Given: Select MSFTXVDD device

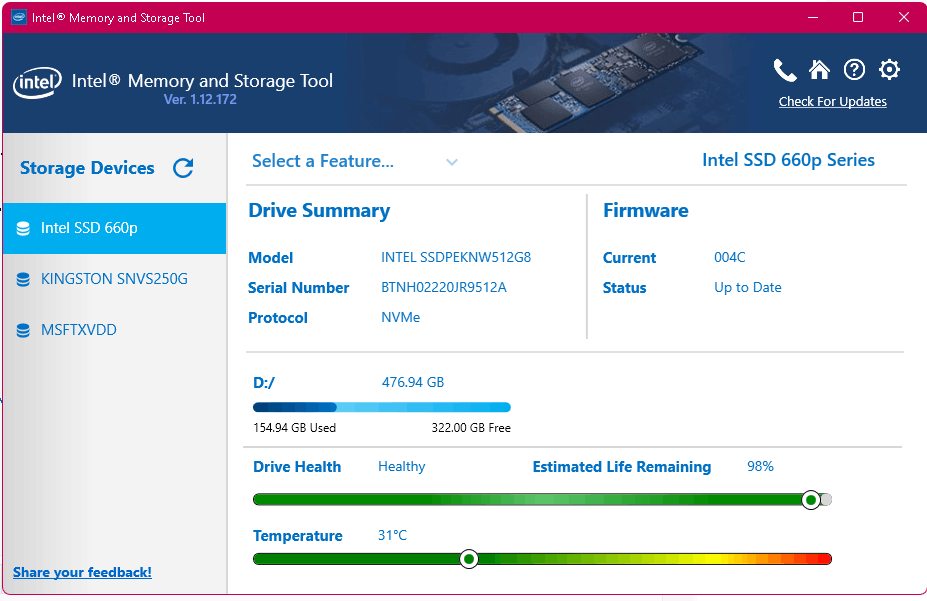Looking at the screenshot, I should tap(115, 330).
